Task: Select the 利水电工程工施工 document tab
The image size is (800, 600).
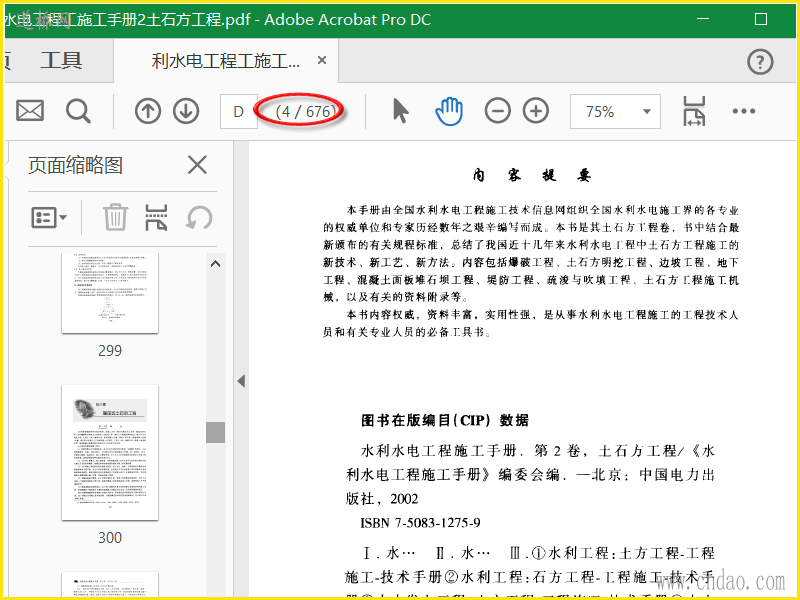Action: click(226, 61)
